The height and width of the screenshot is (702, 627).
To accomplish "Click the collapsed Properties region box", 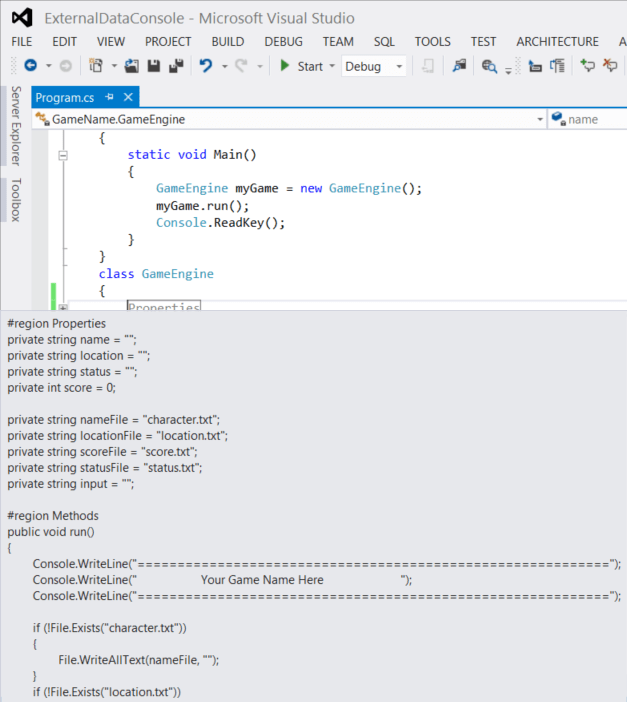I will (x=164, y=306).
